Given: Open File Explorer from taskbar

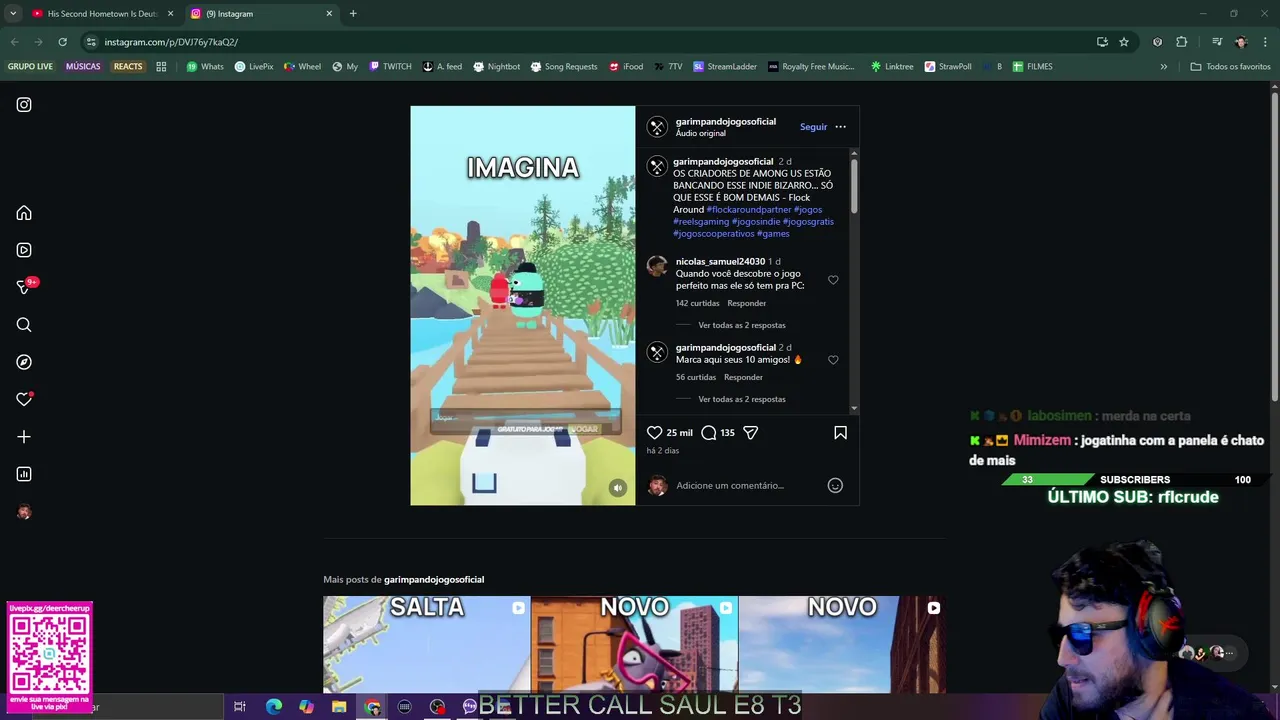Looking at the screenshot, I should 339,707.
